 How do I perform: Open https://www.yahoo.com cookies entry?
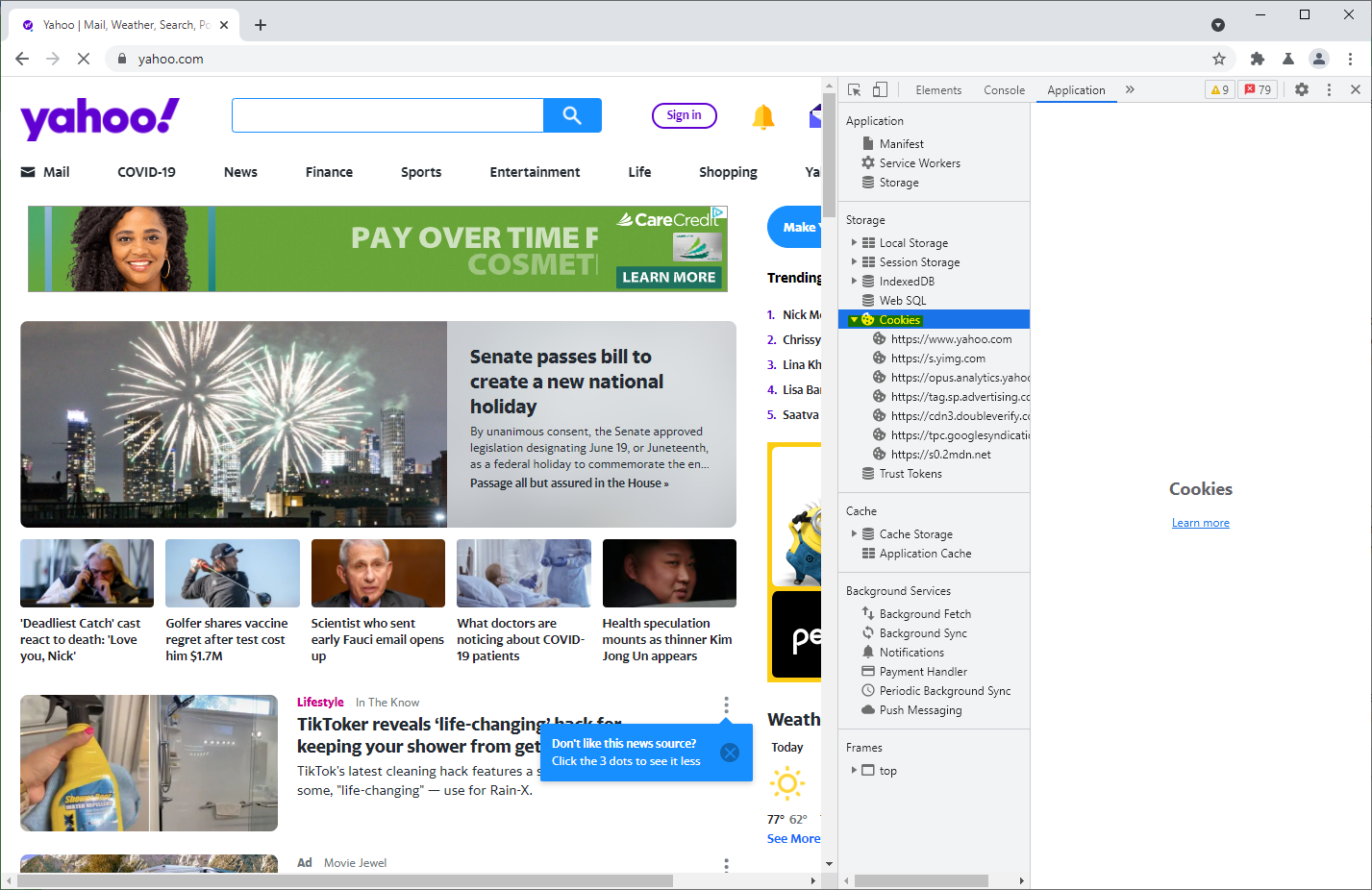[x=951, y=338]
